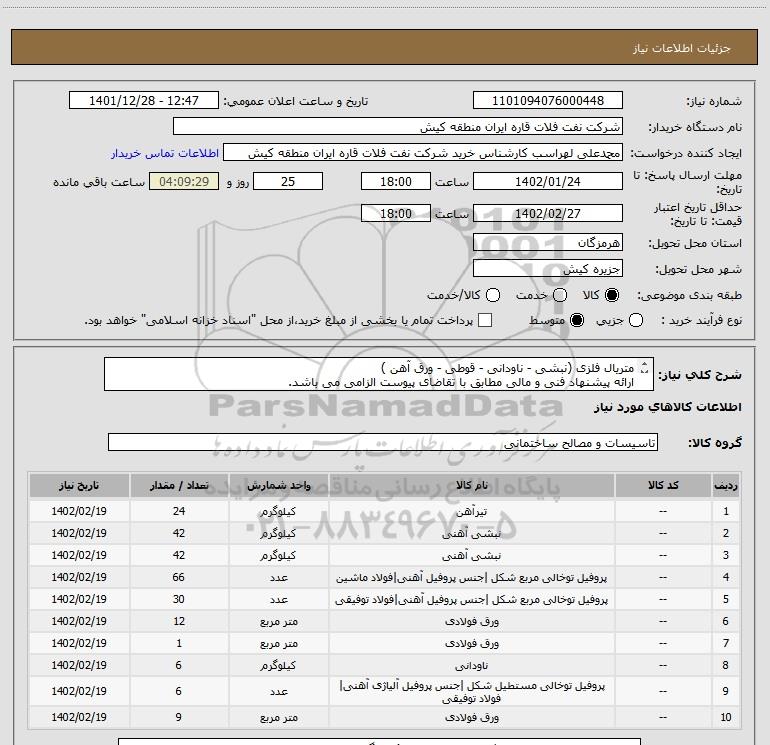Toggle the Islamic treasury payment checkbox

(485, 320)
